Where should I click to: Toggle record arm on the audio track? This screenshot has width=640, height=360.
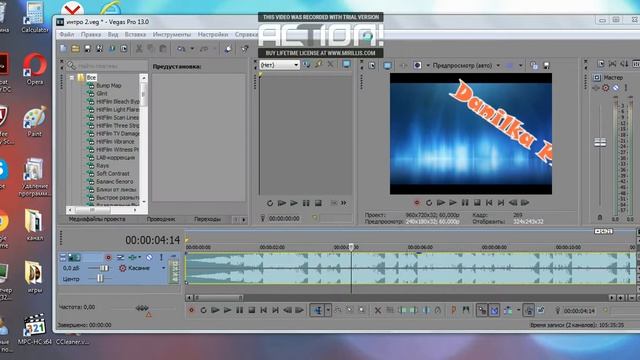(108, 257)
